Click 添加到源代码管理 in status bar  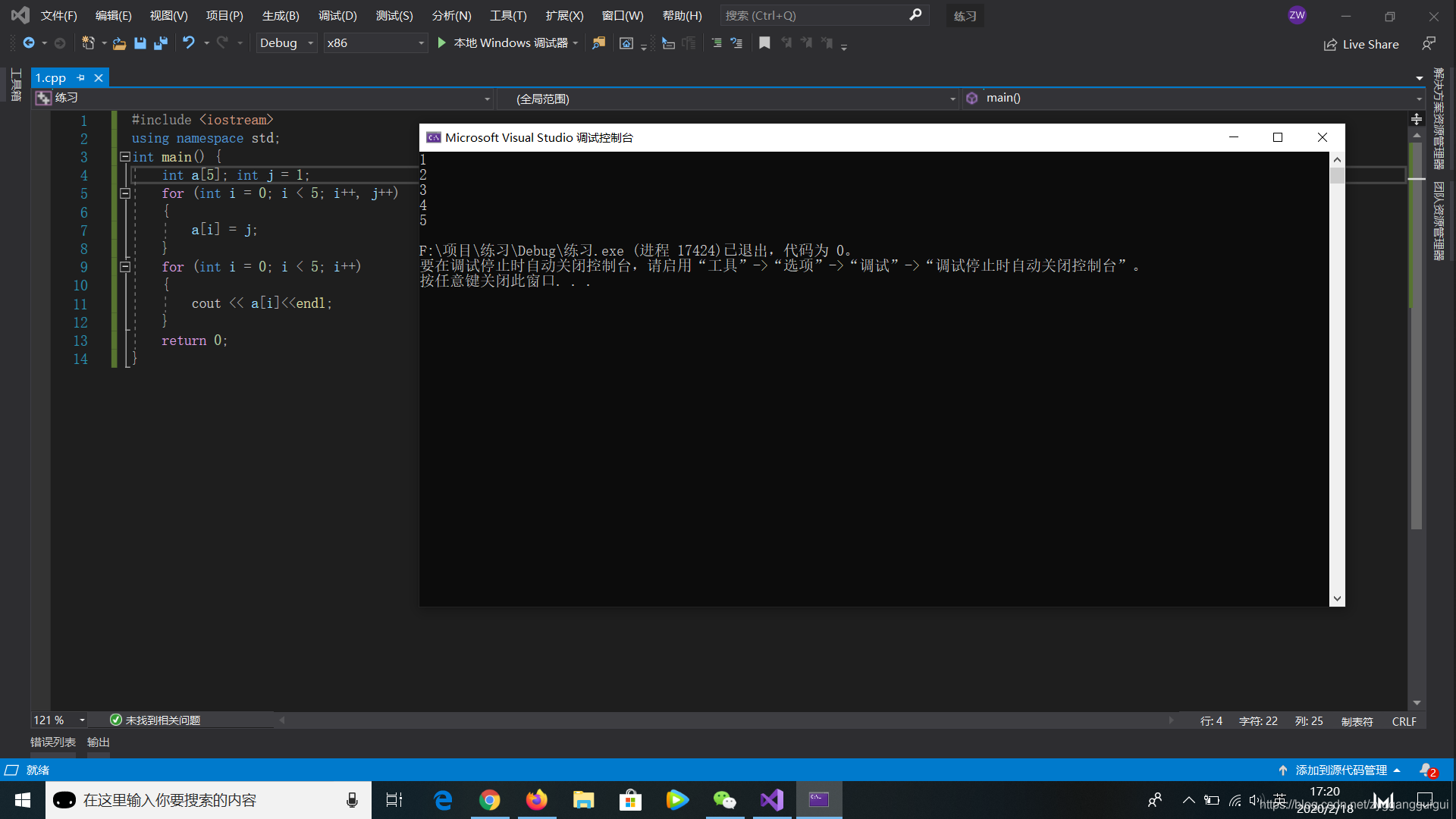coord(1340,770)
